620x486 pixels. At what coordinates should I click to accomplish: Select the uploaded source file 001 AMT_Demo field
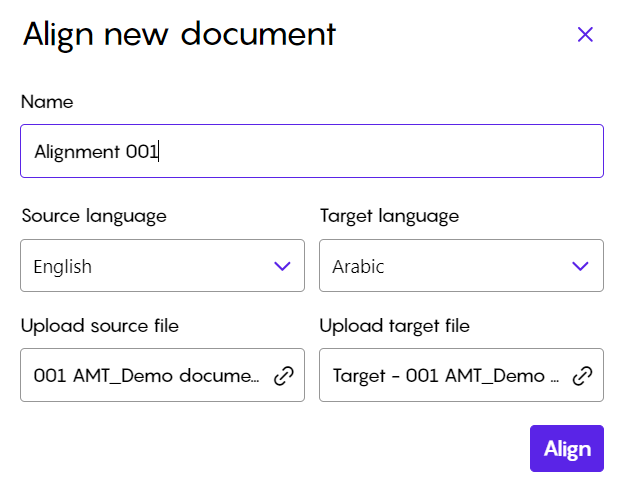tap(163, 375)
